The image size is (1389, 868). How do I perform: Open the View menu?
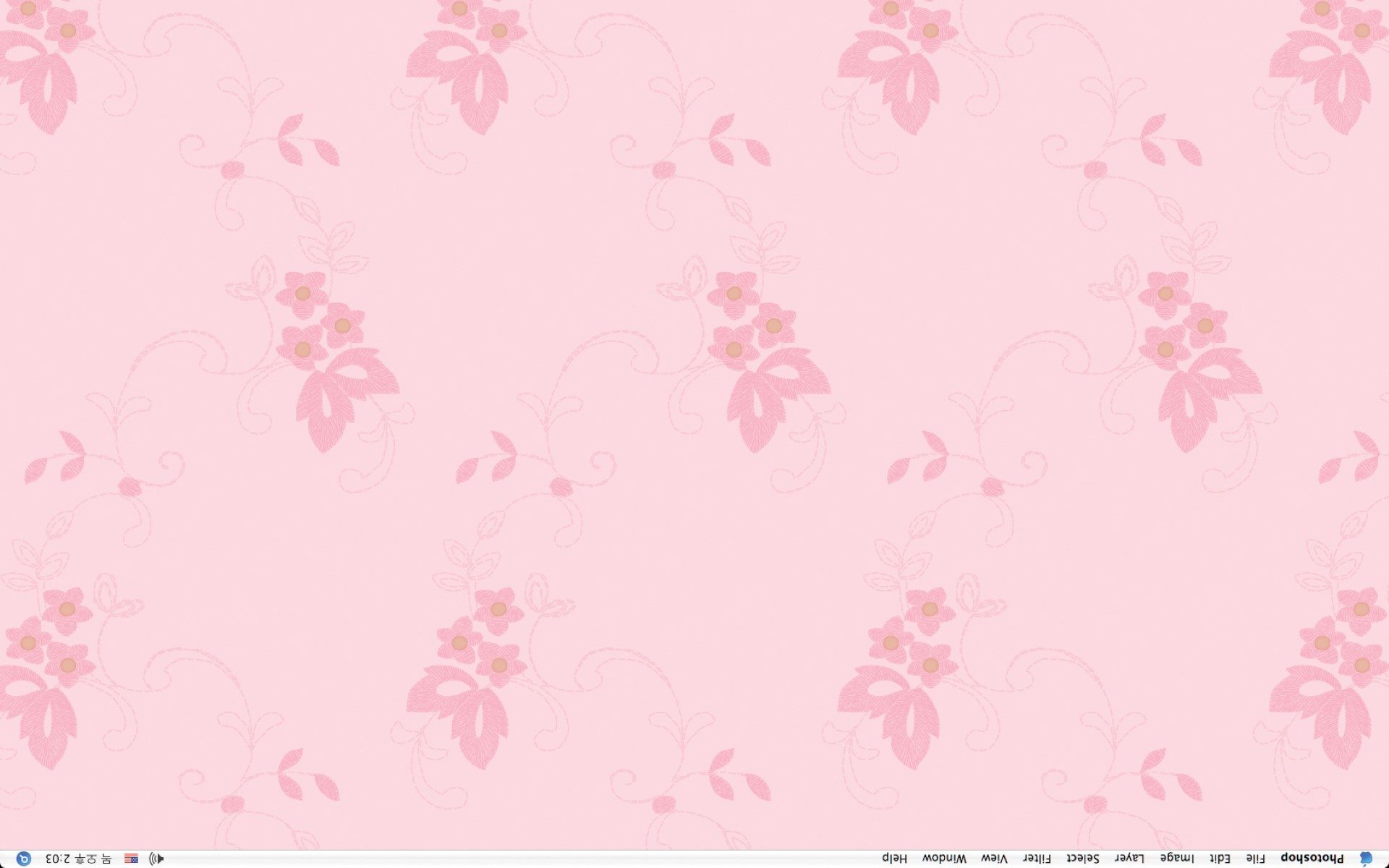pos(994,859)
